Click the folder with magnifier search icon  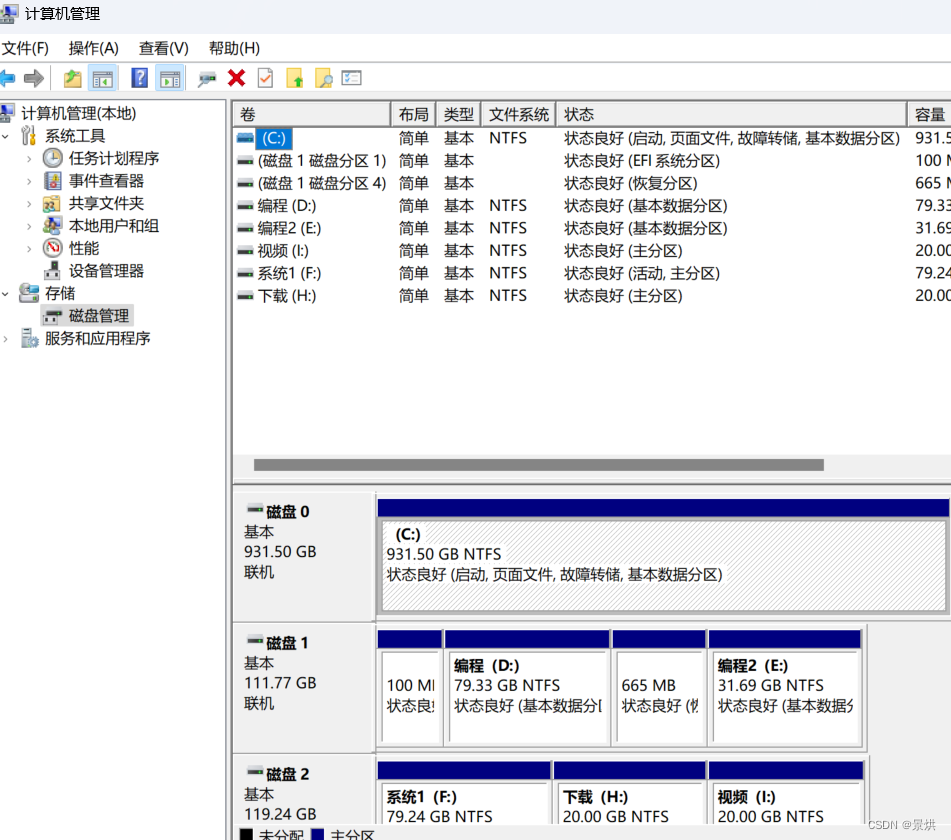click(x=324, y=78)
